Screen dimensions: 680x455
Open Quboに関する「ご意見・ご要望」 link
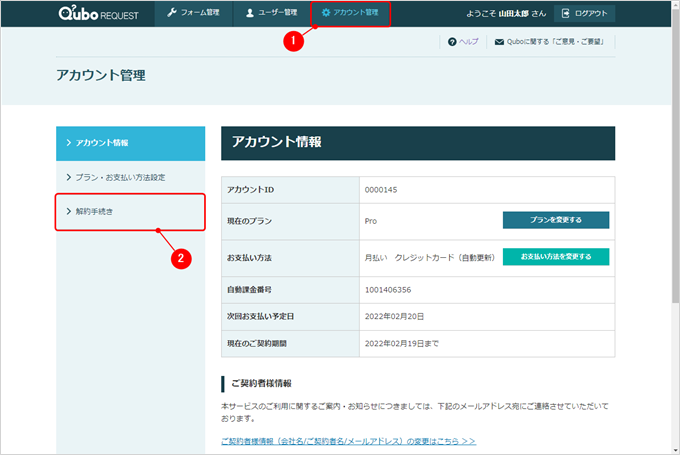coord(556,42)
